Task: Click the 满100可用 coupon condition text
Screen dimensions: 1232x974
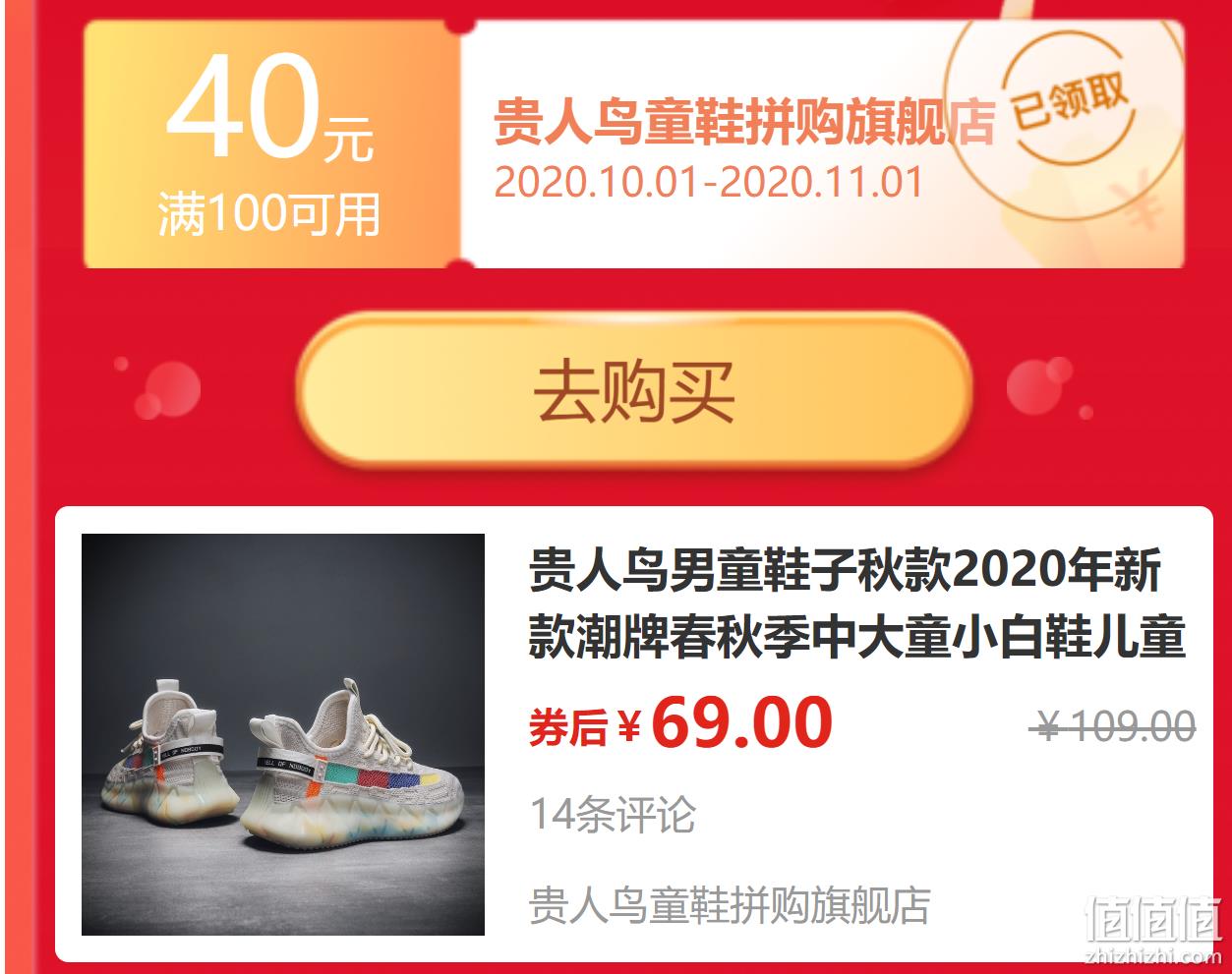Action: point(269,214)
